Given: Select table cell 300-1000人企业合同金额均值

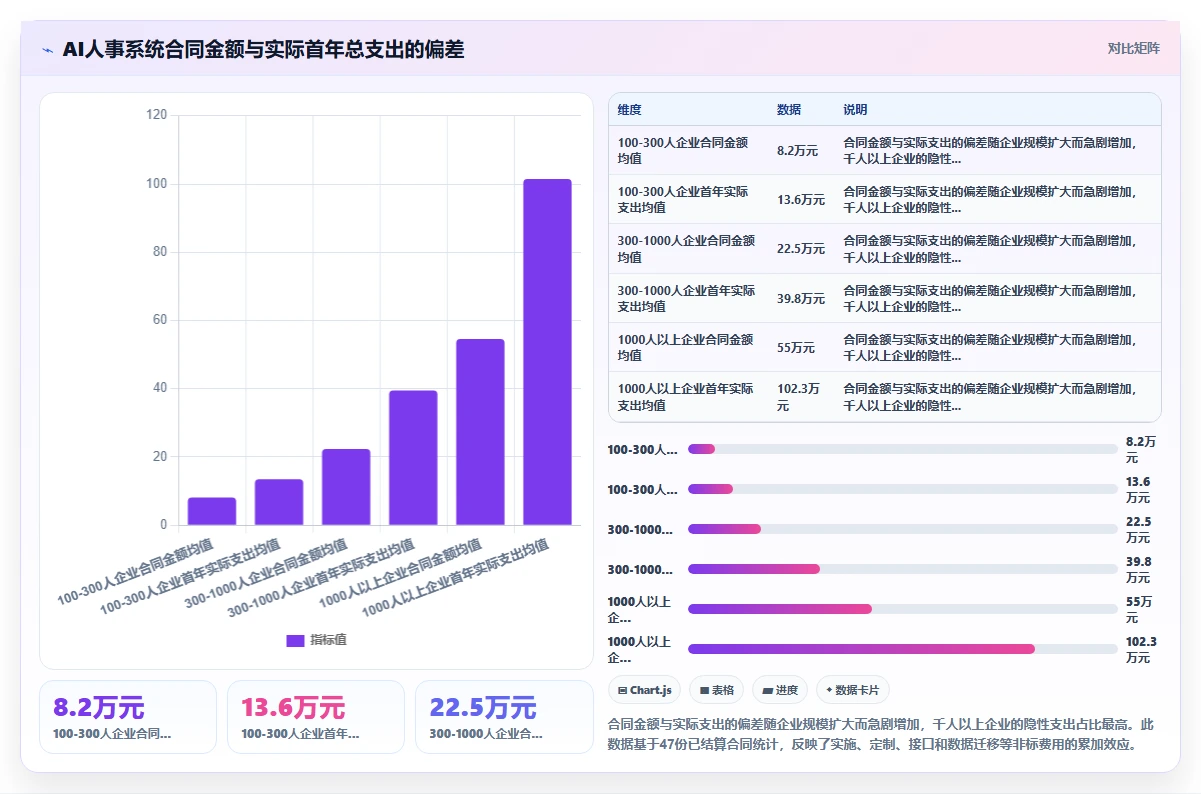Looking at the screenshot, I should coord(686,249).
